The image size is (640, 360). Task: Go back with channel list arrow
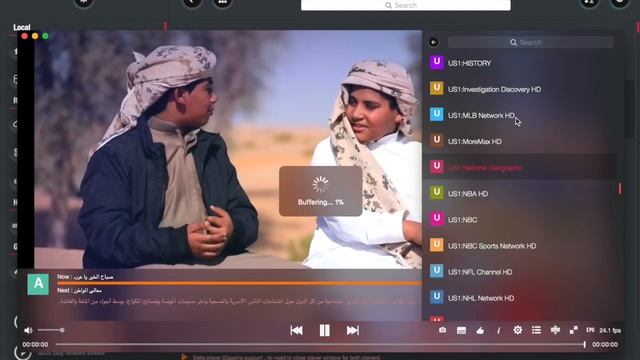(x=433, y=42)
